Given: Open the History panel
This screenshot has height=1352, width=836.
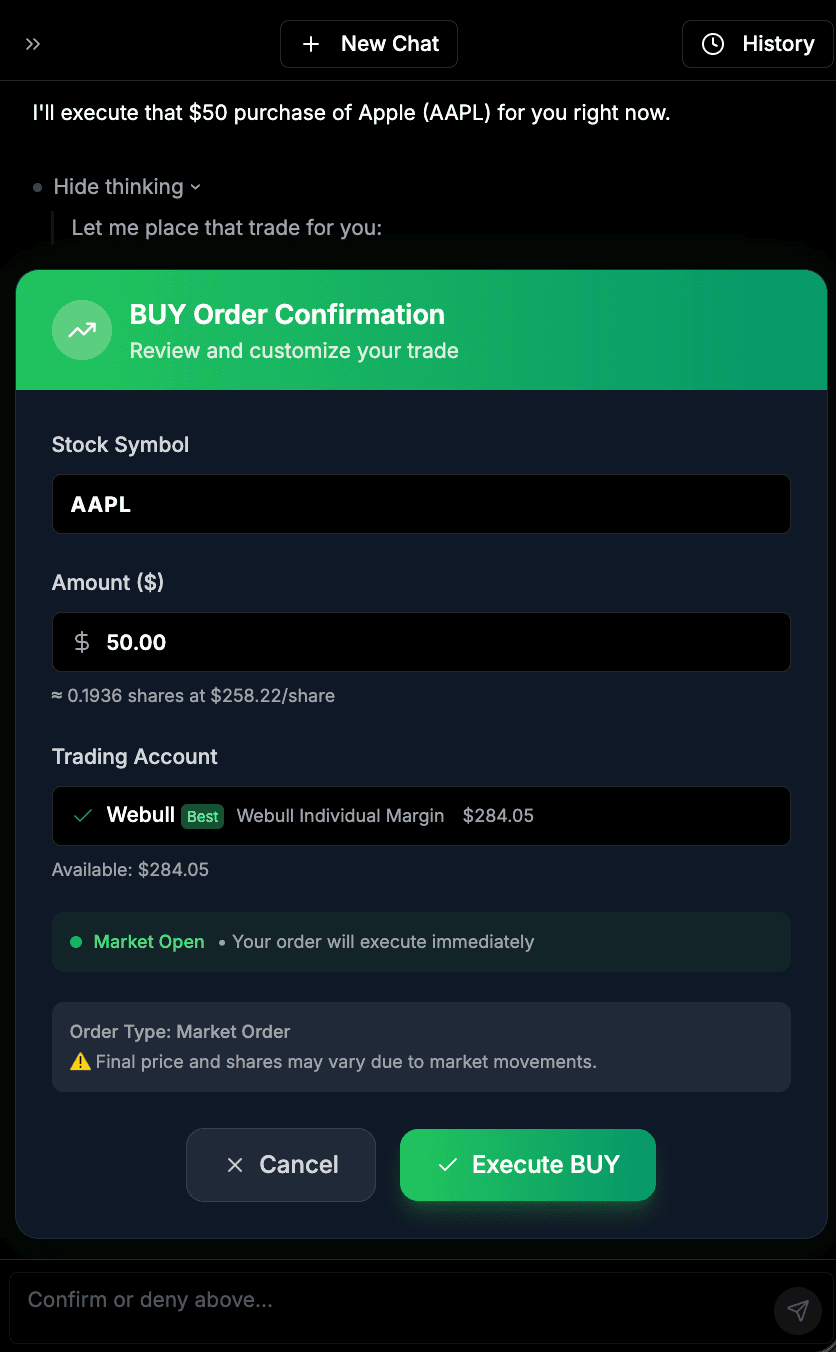Looking at the screenshot, I should 757,43.
